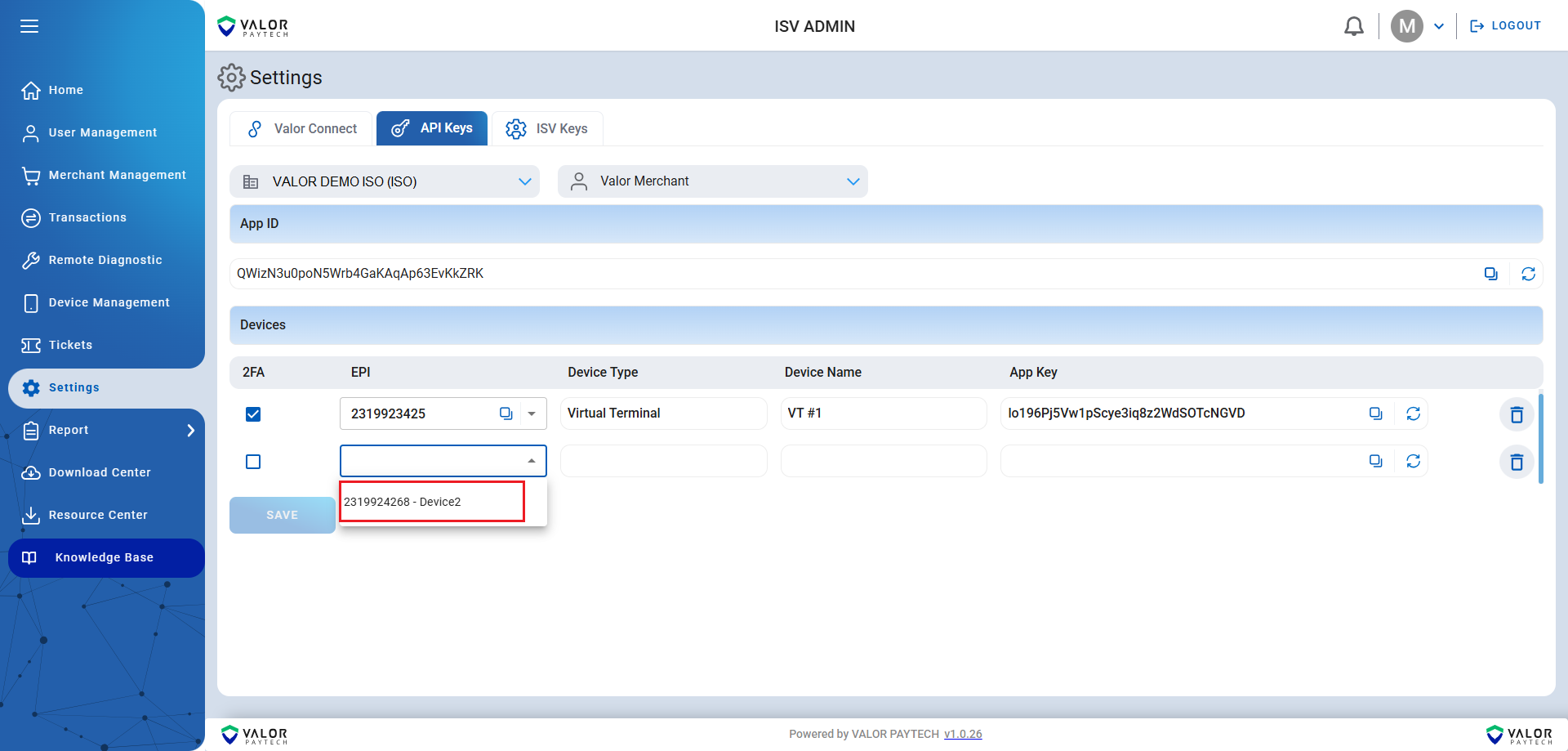Copy EPI 2319923425
The image size is (1568, 751).
506,413
